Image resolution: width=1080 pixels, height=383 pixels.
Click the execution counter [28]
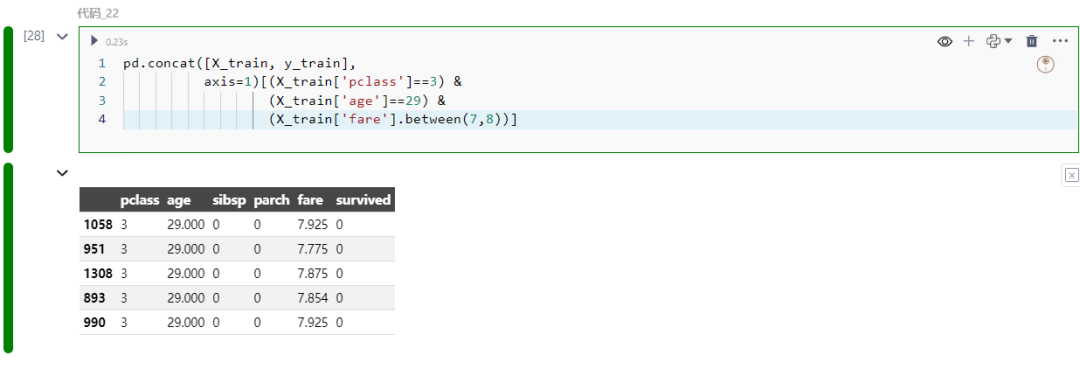[34, 36]
